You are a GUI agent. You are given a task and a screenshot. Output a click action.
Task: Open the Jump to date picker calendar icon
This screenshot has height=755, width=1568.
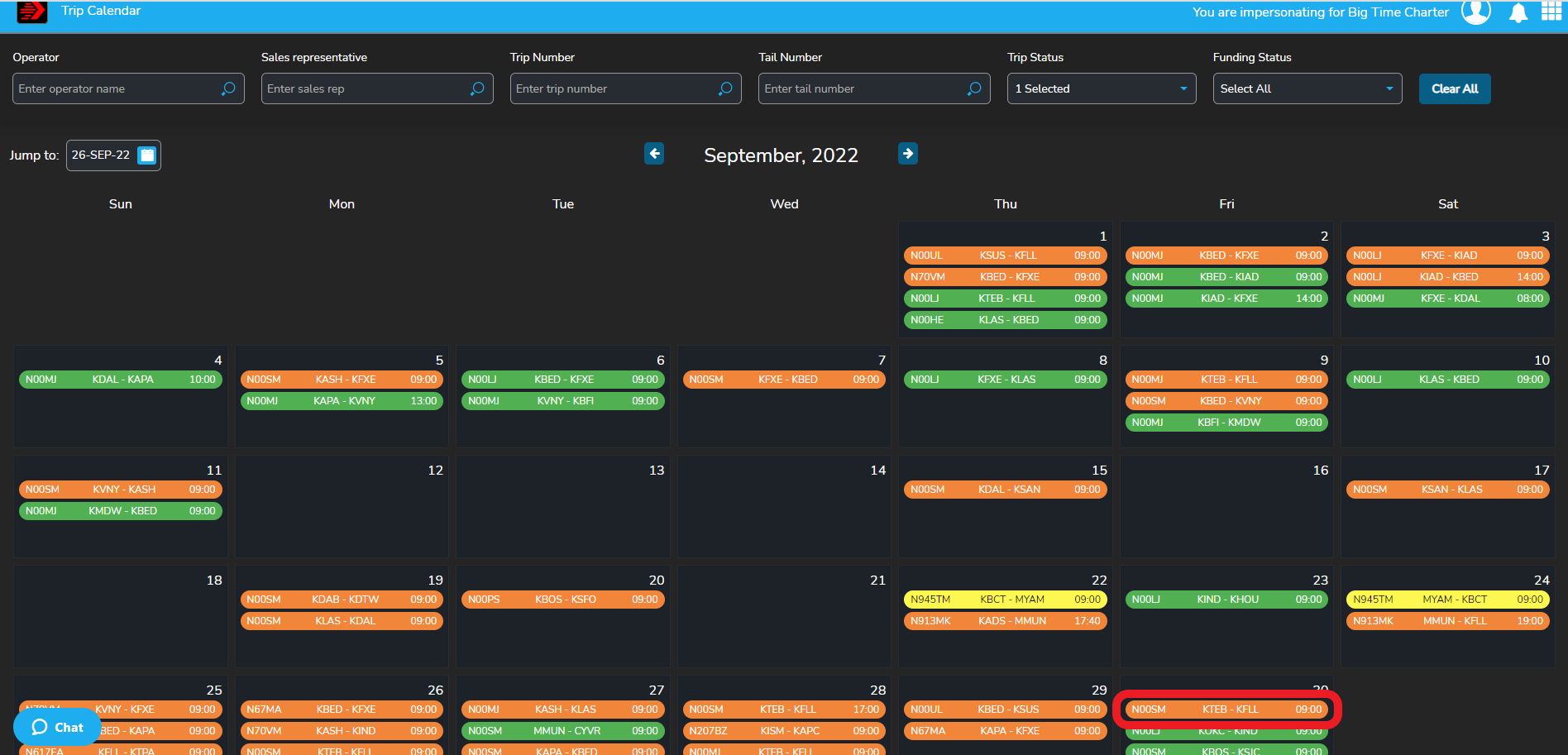(147, 155)
